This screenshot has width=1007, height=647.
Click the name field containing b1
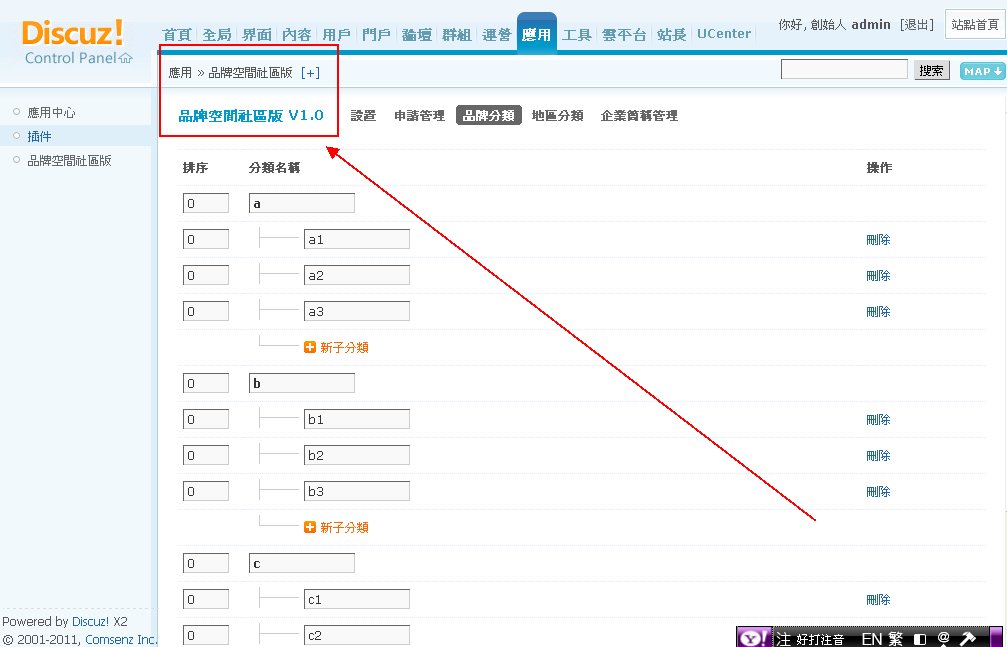(x=356, y=419)
